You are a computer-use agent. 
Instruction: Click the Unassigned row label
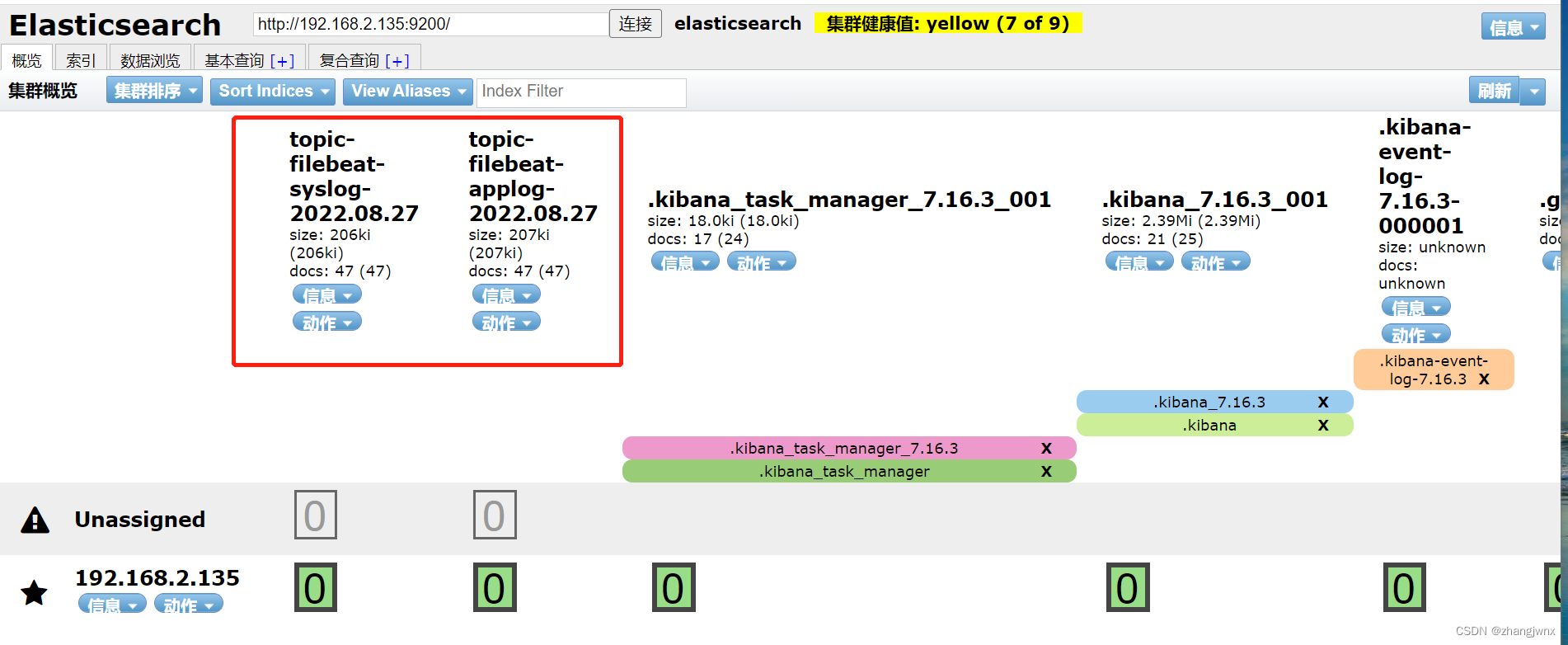(x=140, y=520)
